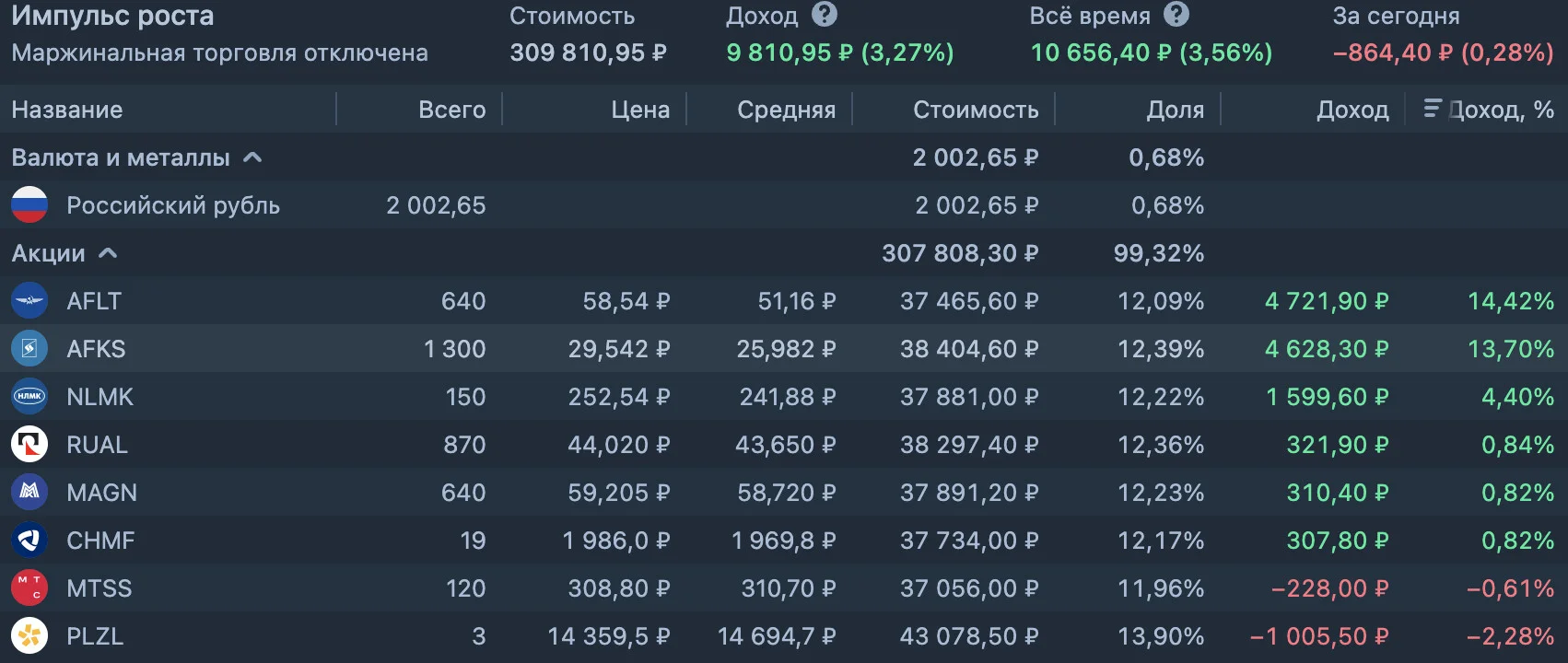The height and width of the screenshot is (663, 1568).
Task: Click MAGN price 59,205 ₽
Action: (619, 493)
